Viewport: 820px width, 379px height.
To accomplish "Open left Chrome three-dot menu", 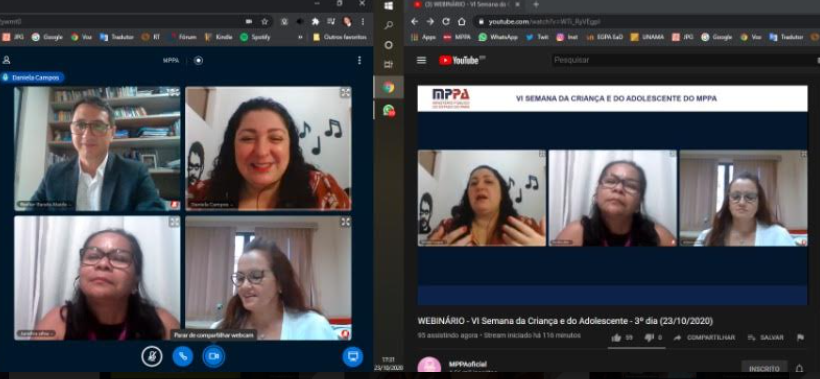I will click(362, 22).
